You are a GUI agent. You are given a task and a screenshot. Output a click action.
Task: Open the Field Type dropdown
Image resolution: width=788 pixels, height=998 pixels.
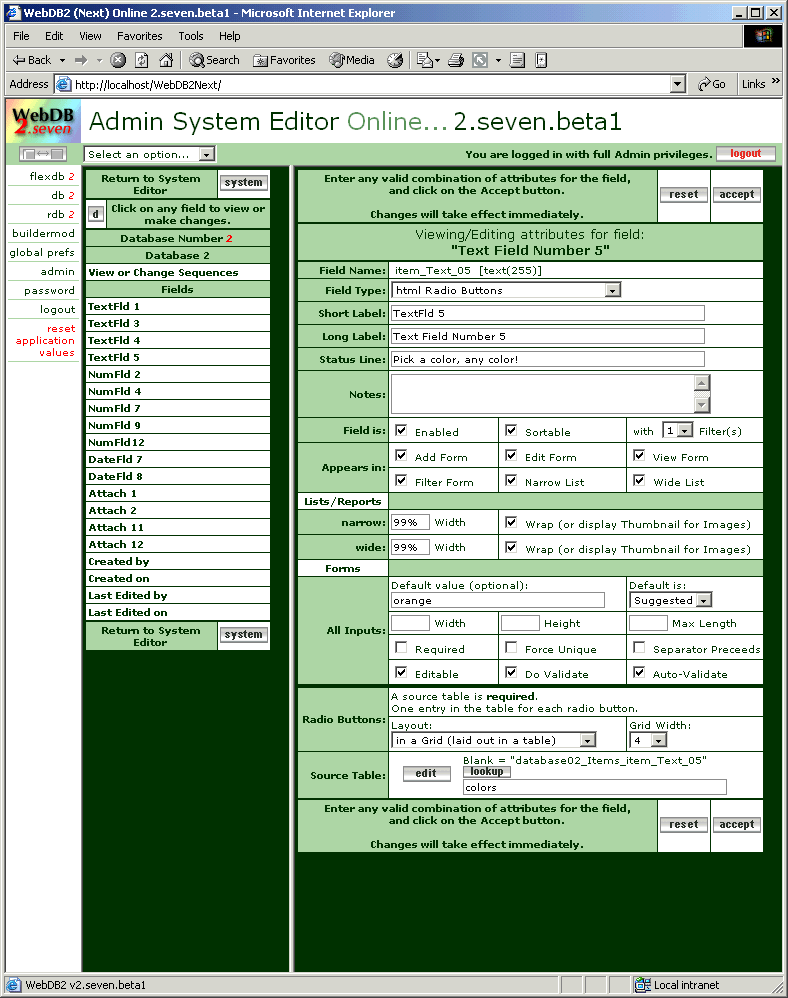coord(506,290)
